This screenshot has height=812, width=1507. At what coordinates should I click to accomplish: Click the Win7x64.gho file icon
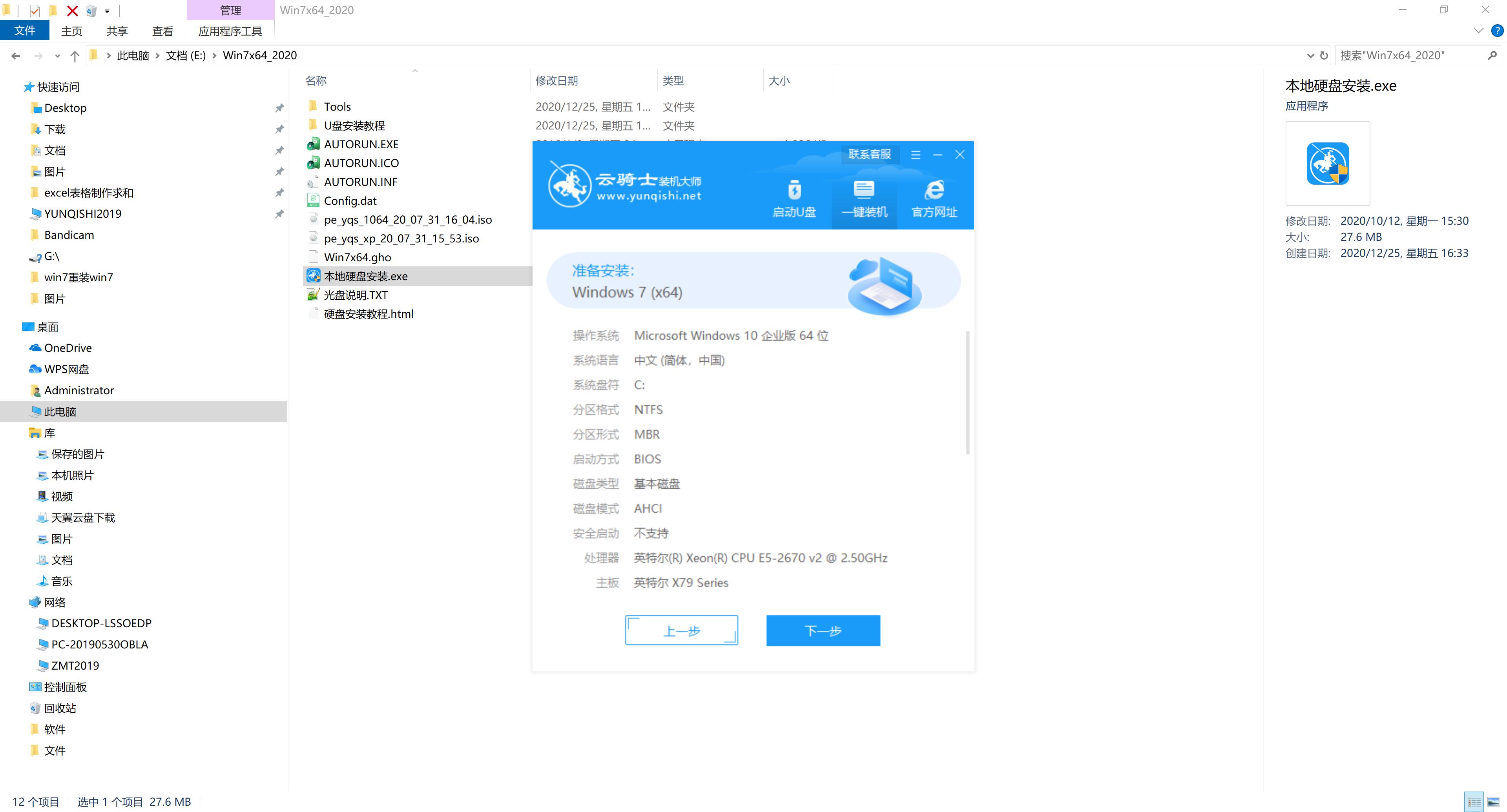[313, 257]
